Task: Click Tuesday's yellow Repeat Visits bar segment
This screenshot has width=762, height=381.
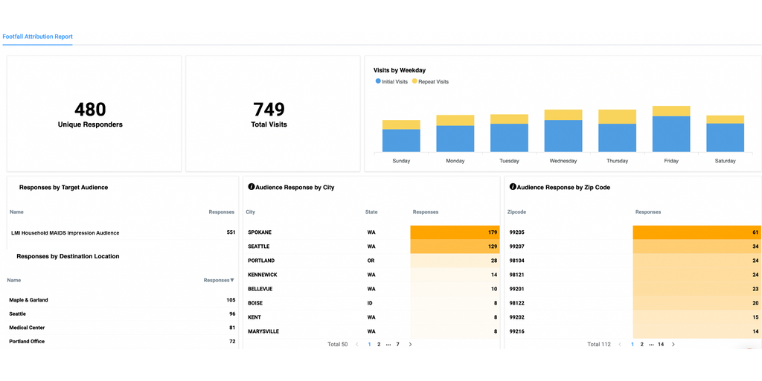Action: [x=509, y=119]
